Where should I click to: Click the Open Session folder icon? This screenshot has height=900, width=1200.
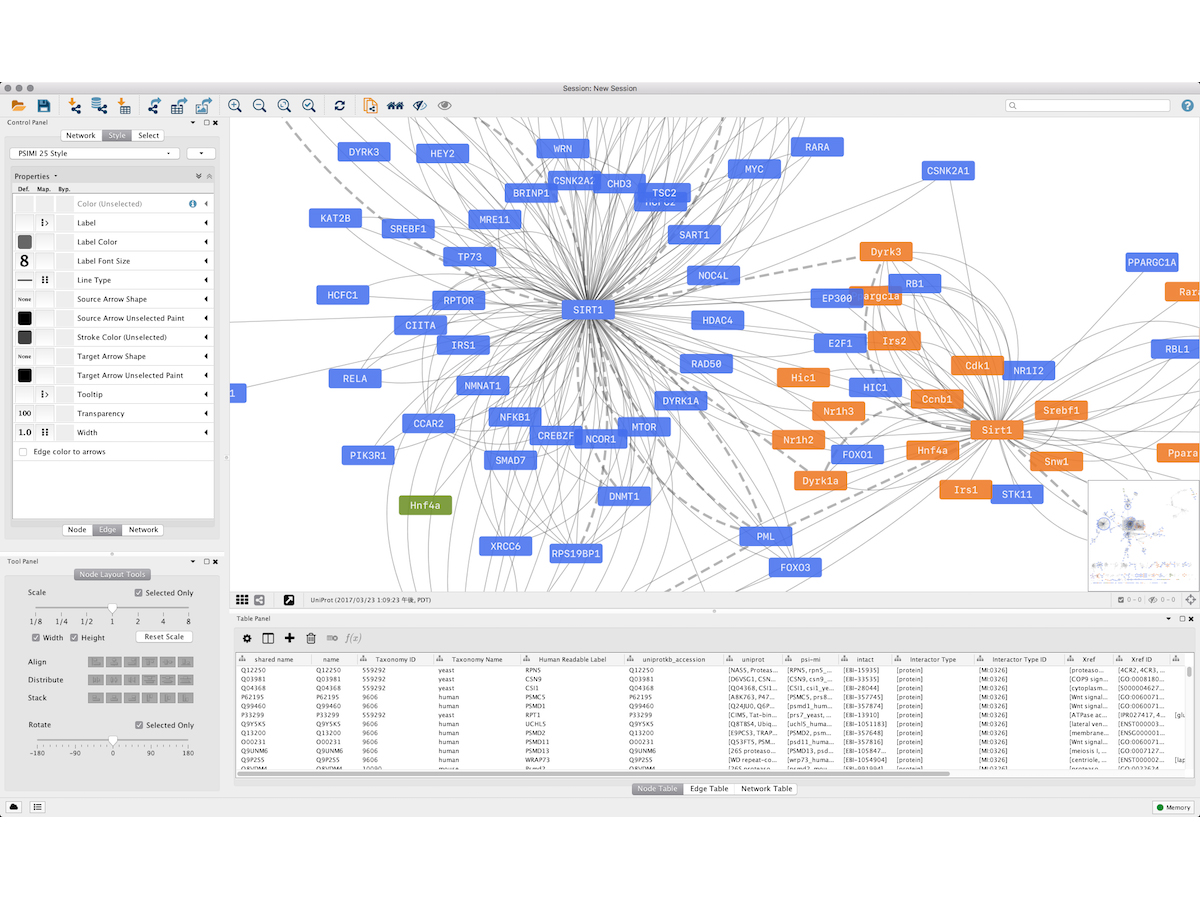[17, 105]
